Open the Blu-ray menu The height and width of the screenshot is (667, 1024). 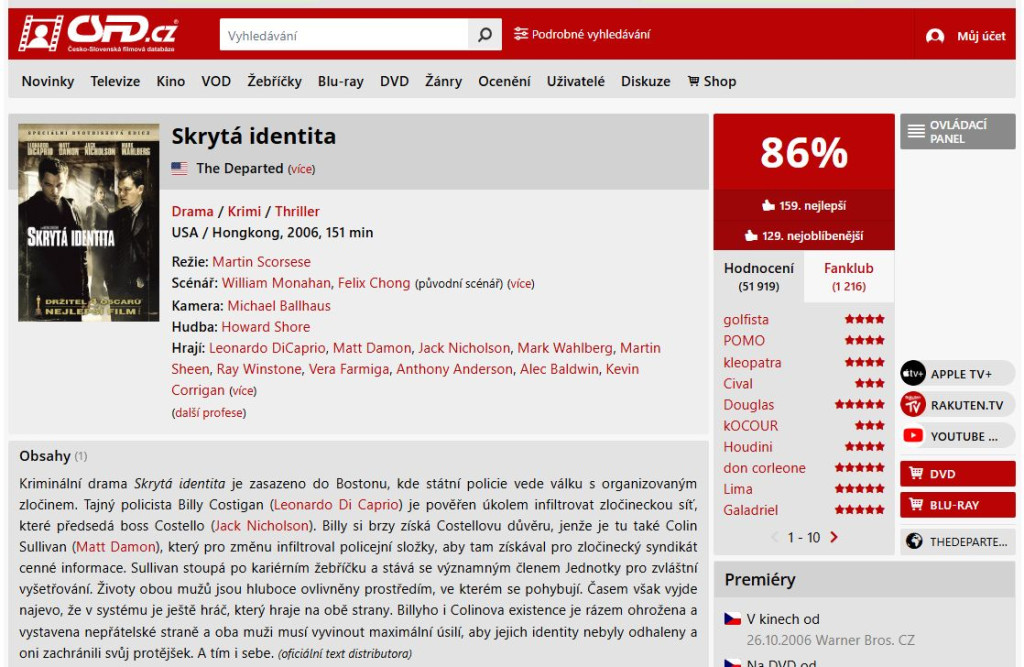click(341, 81)
